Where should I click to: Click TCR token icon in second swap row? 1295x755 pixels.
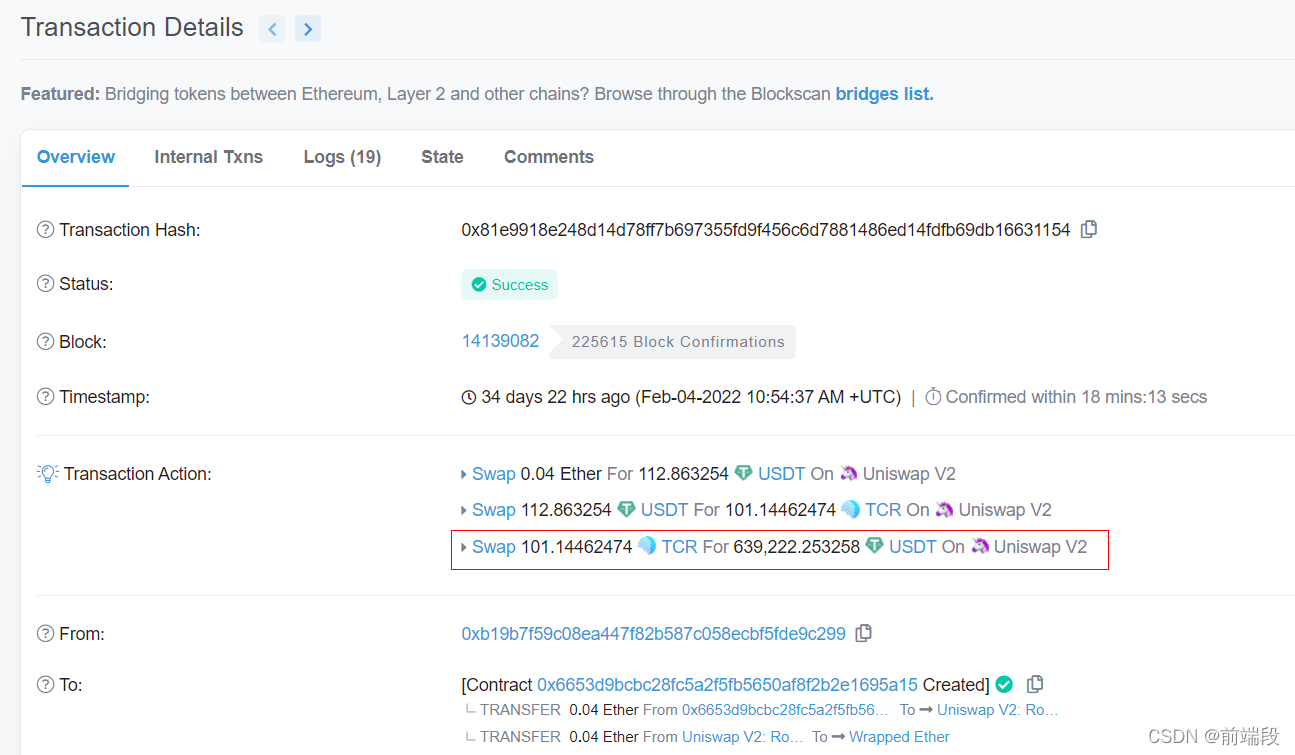(x=850, y=509)
